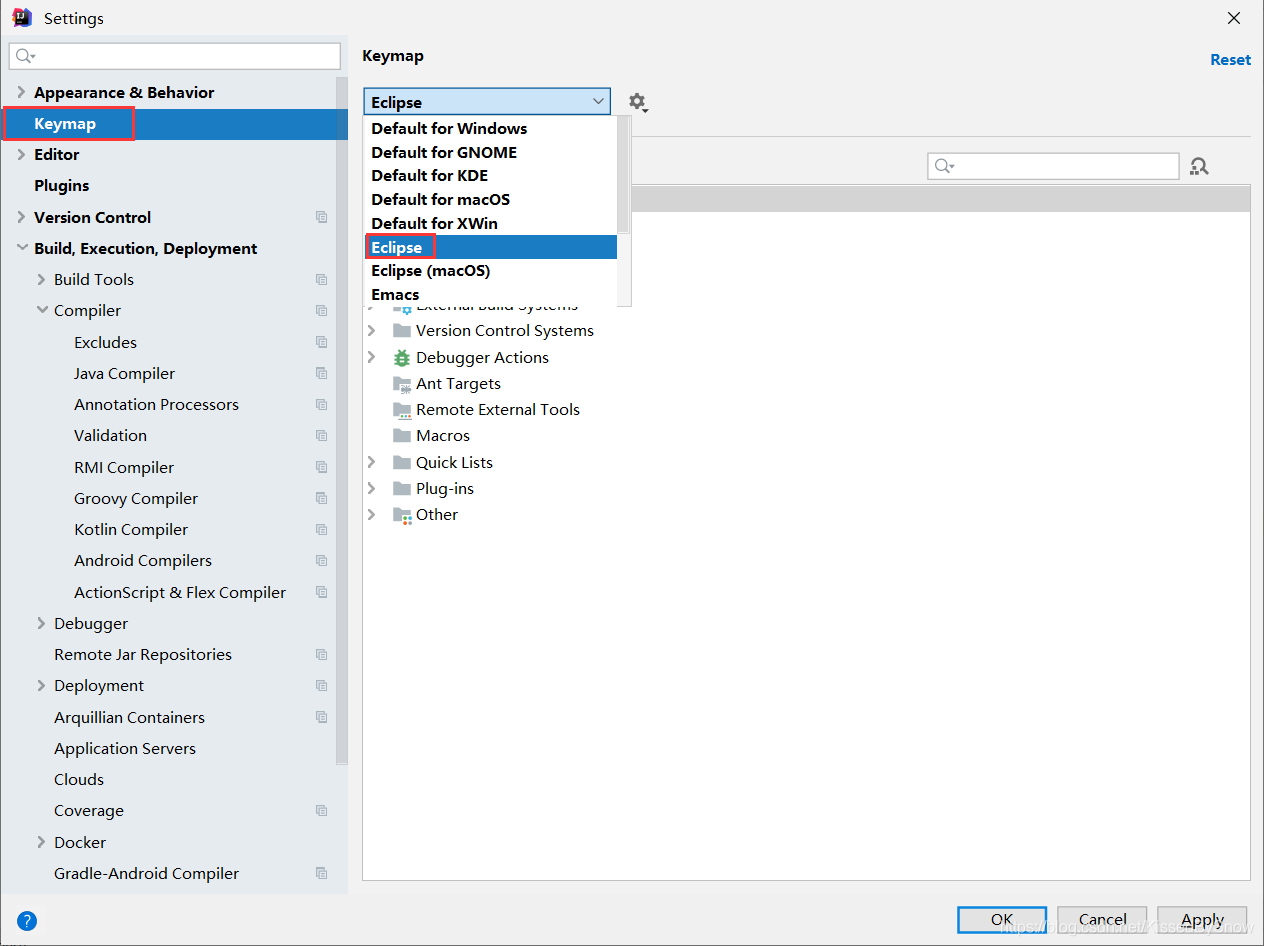
Task: Click project-level icon beside Validation
Action: (322, 435)
